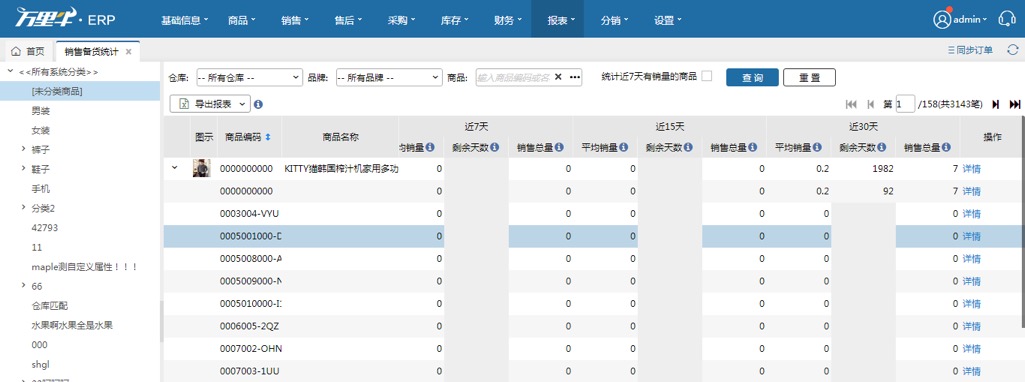This screenshot has height=382, width=1025.
Task: Open the 分销 menu
Action: pos(614,20)
